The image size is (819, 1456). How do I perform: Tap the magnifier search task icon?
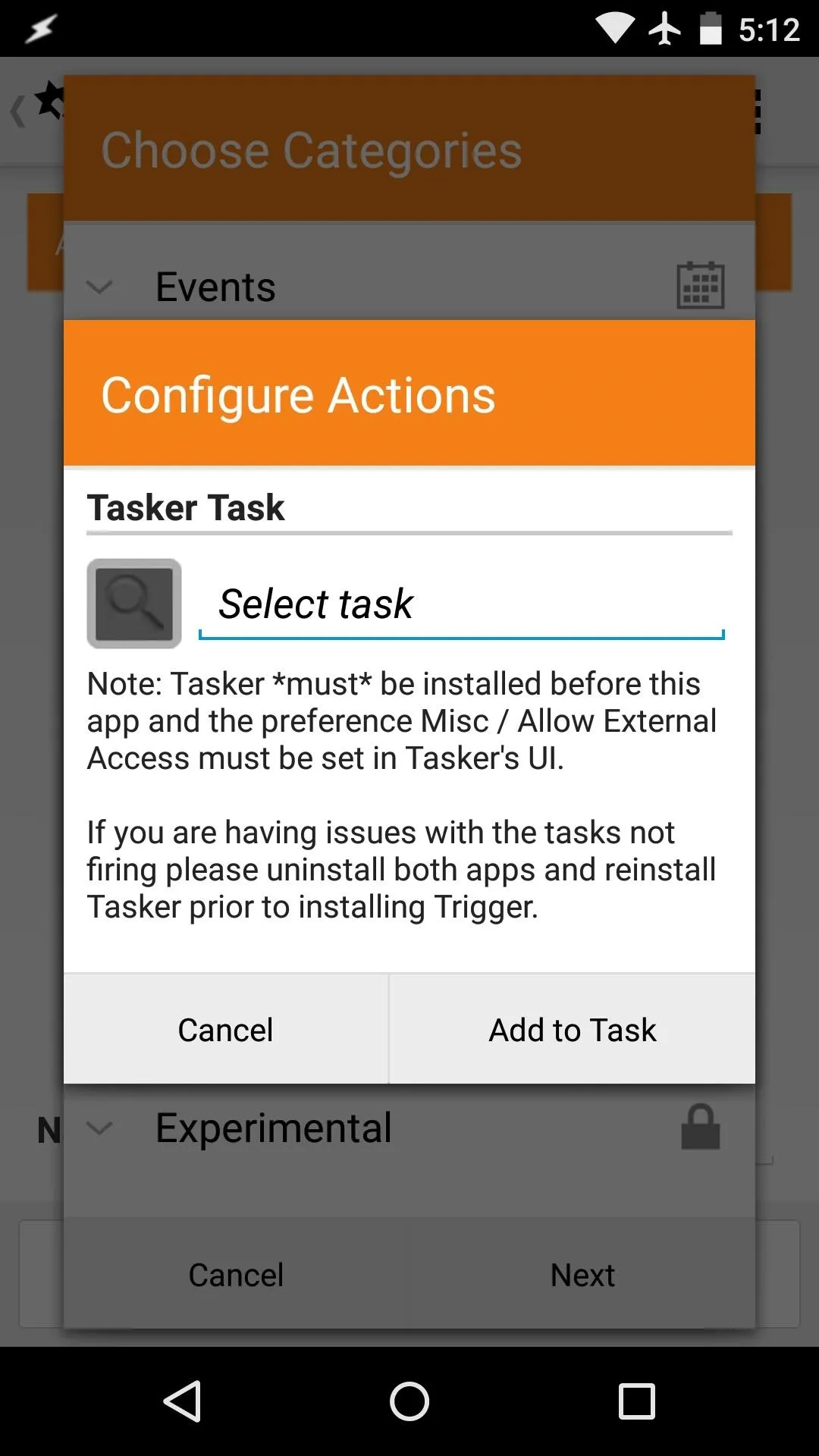coord(134,604)
